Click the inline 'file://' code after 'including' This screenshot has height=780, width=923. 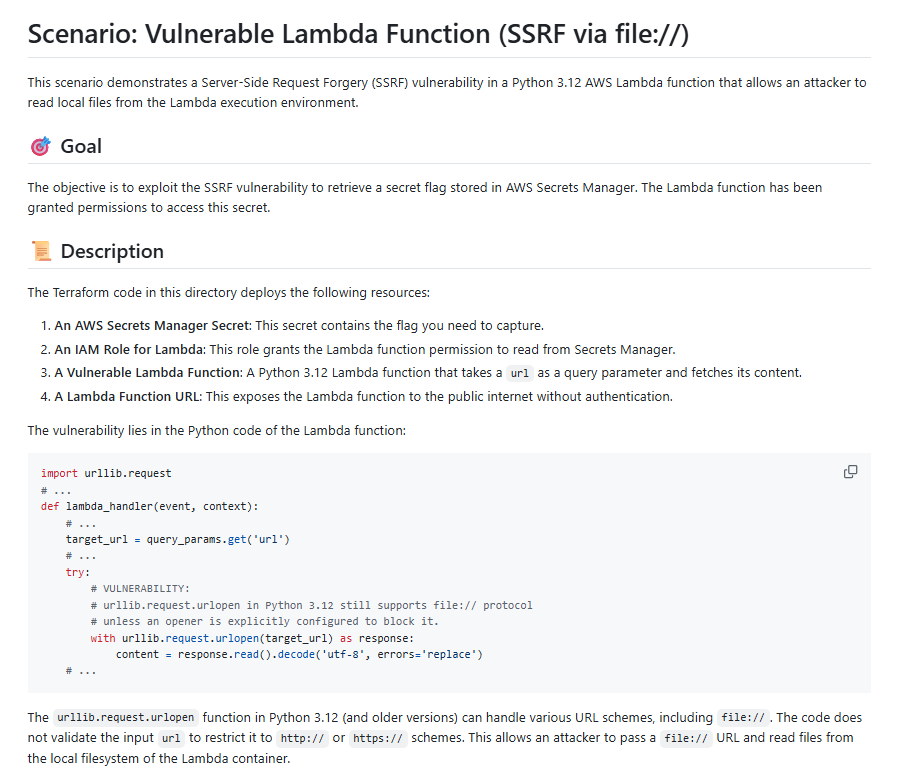point(743,718)
